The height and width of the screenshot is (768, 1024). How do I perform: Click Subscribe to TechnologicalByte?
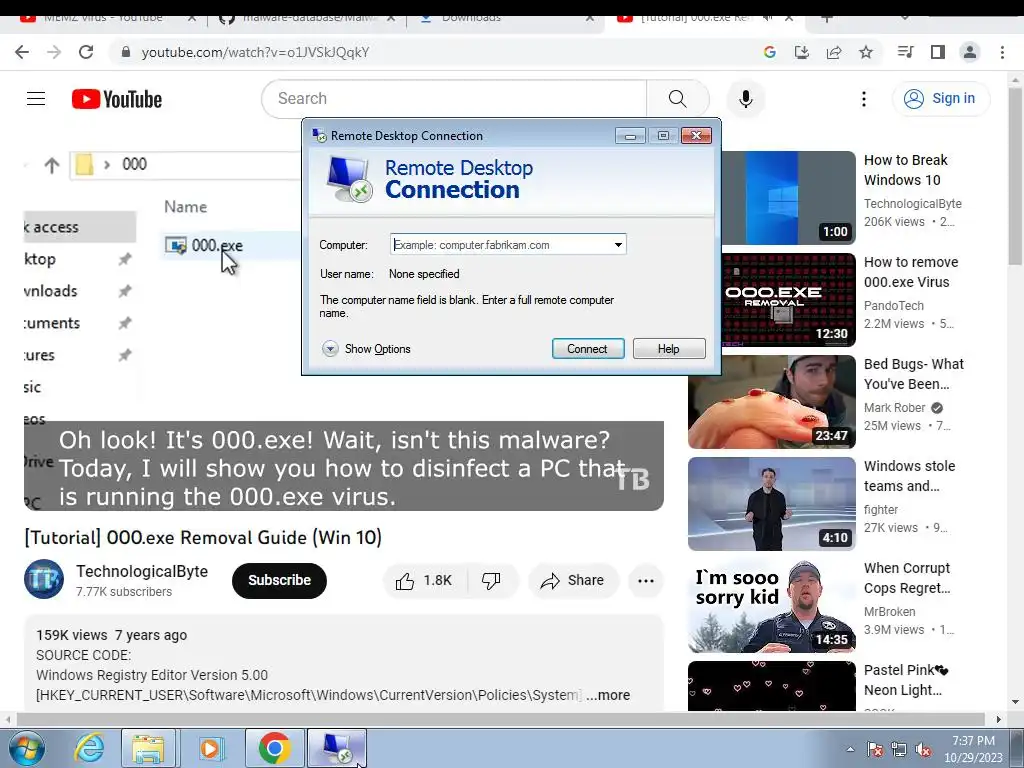point(279,581)
